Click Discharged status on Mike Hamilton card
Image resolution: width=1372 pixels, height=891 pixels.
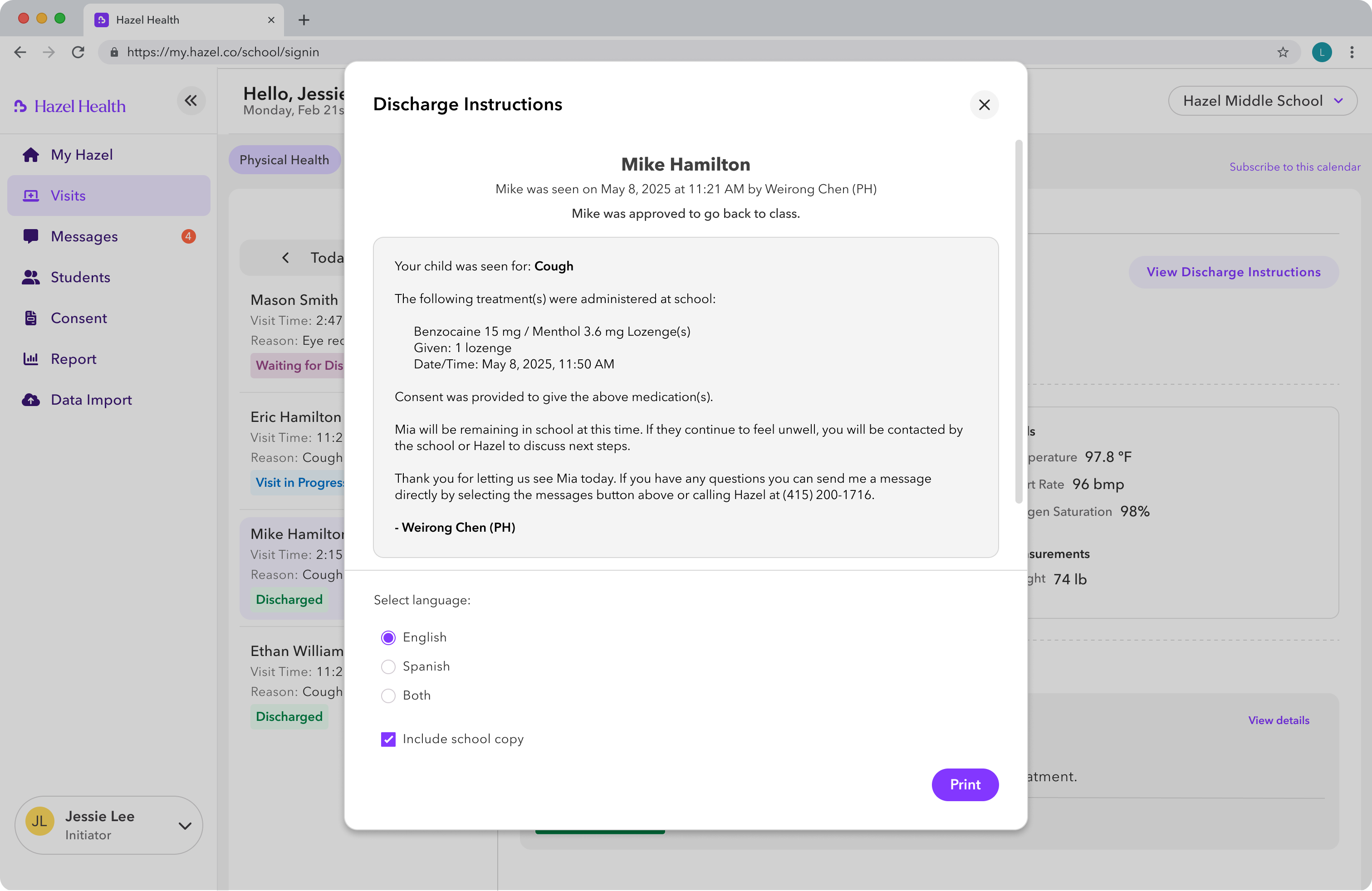click(x=289, y=600)
